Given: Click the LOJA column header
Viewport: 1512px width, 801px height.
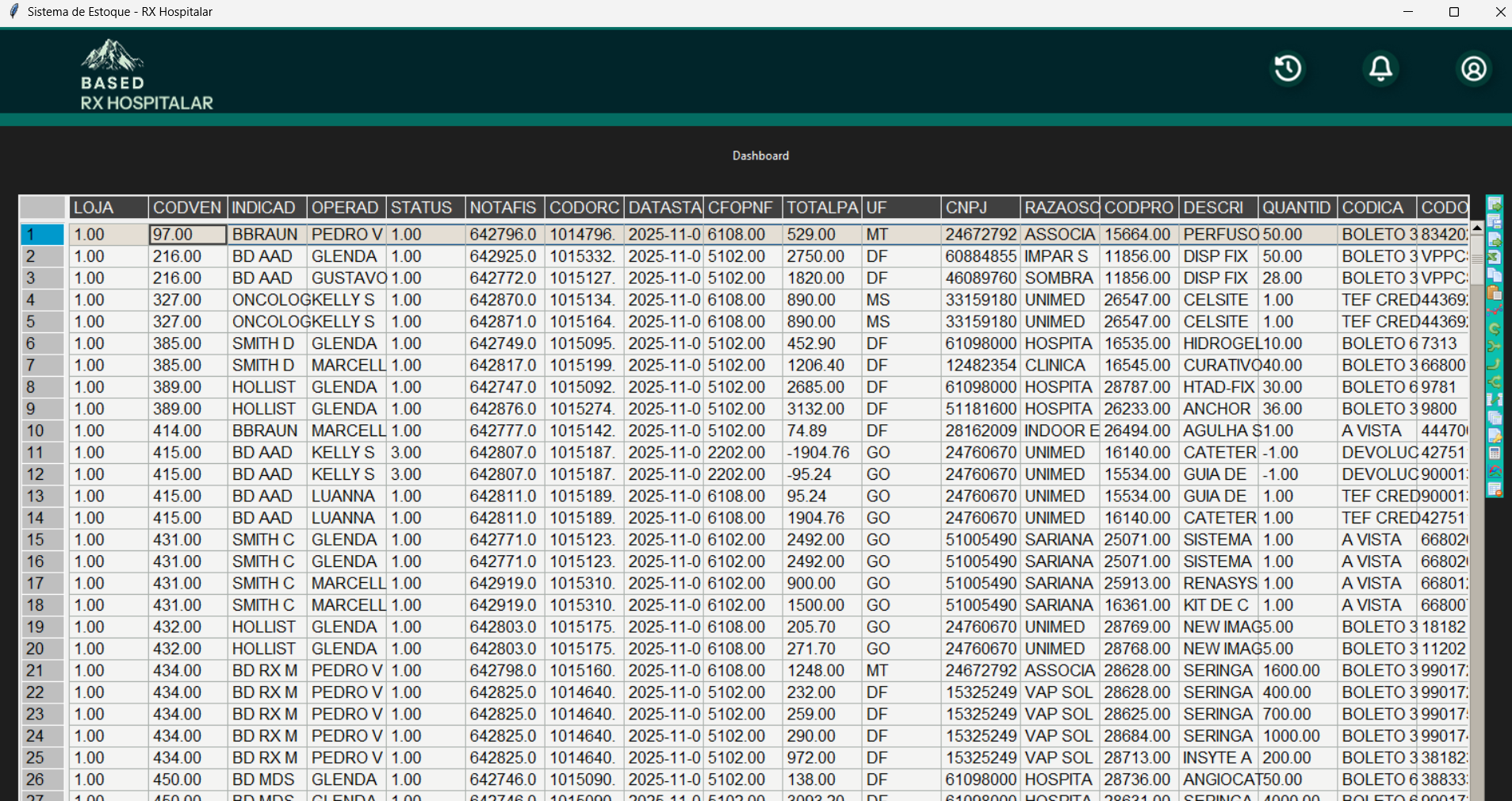Looking at the screenshot, I should [x=108, y=208].
